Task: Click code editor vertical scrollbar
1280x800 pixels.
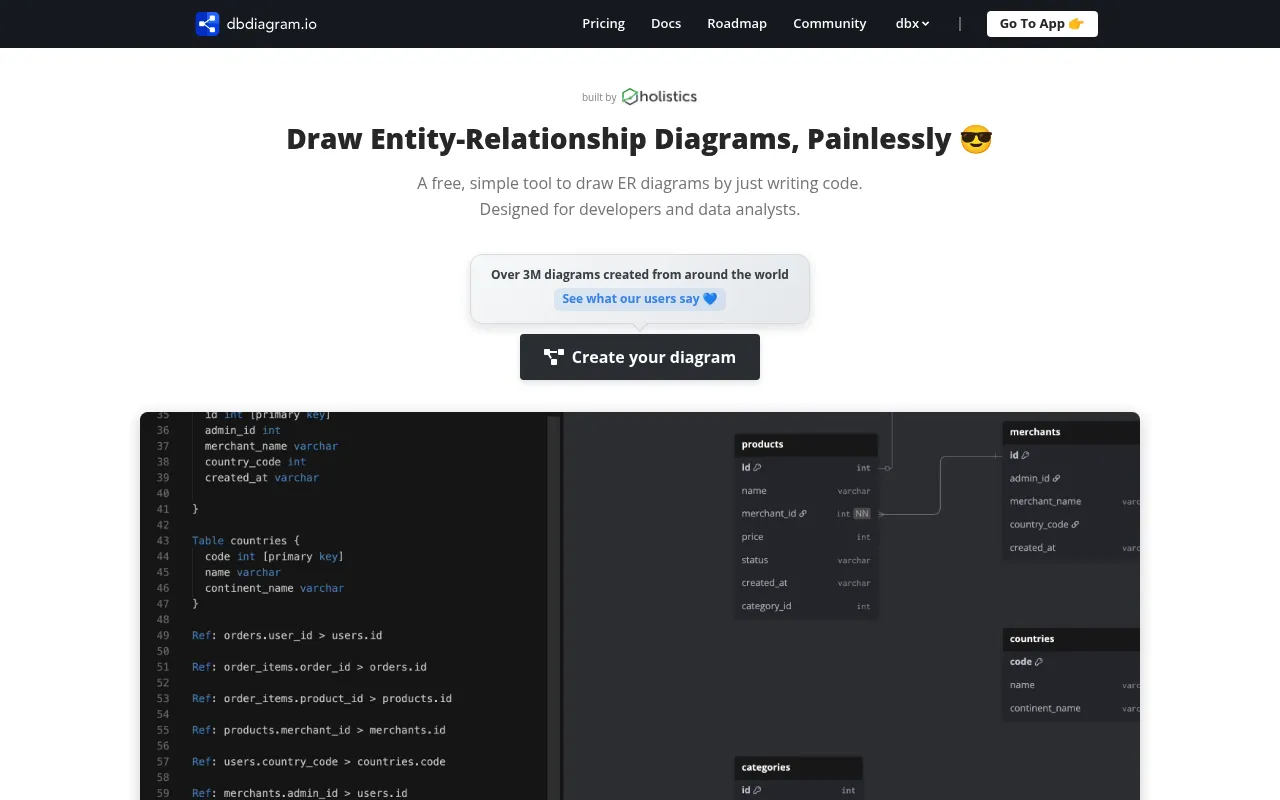Action: [x=553, y=608]
